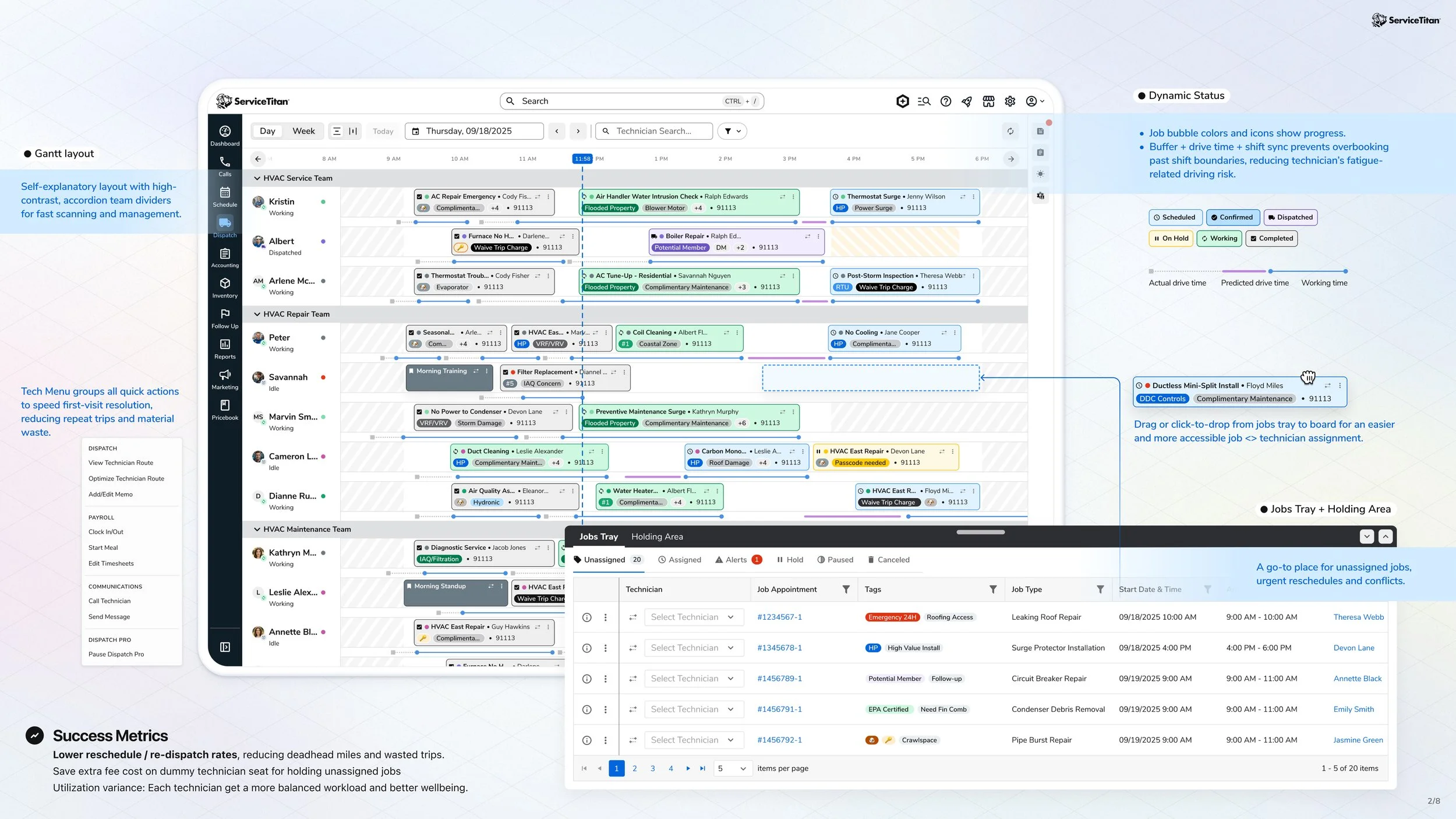Open Accounting from the sidebar

click(225, 257)
